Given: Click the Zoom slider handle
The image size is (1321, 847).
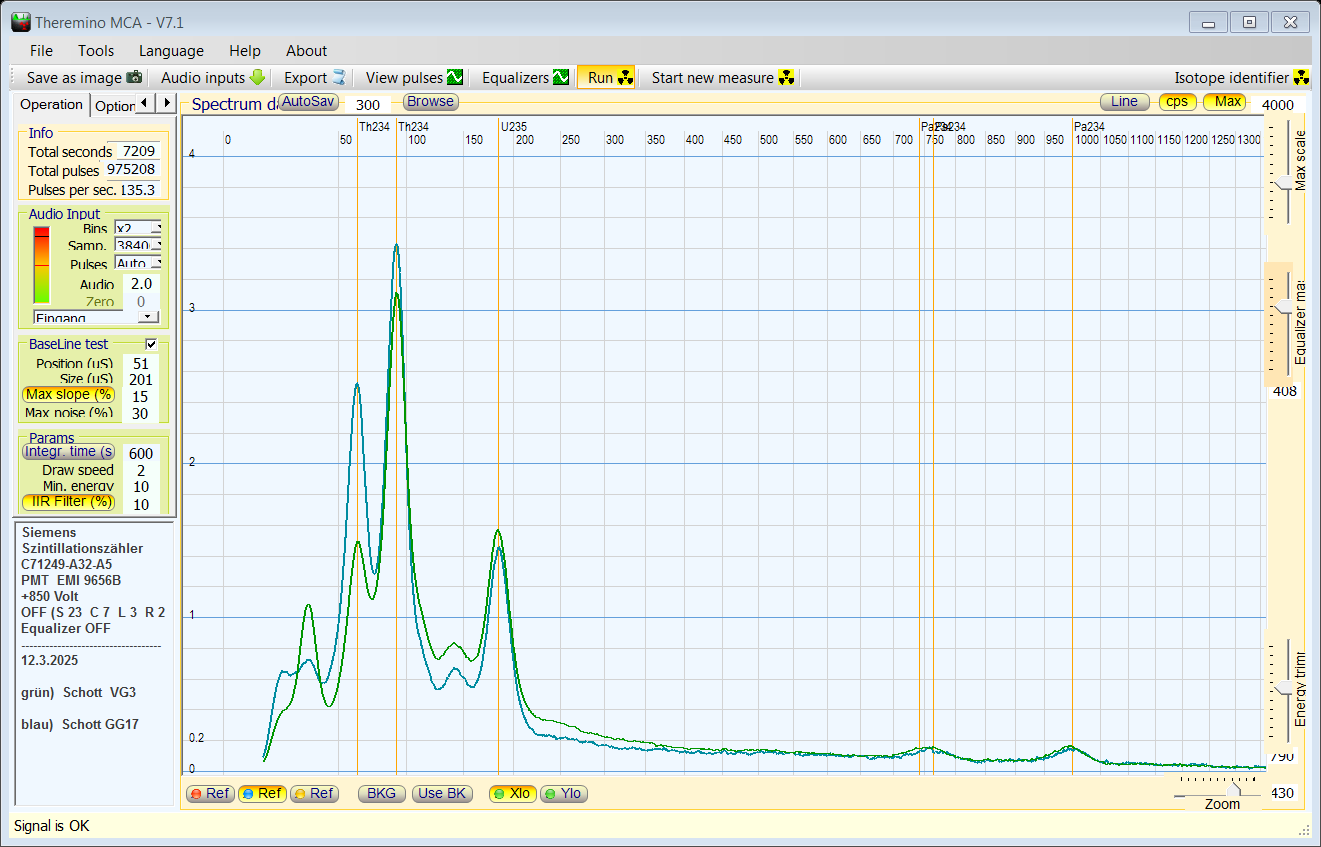Looking at the screenshot, I should pos(1234,789).
